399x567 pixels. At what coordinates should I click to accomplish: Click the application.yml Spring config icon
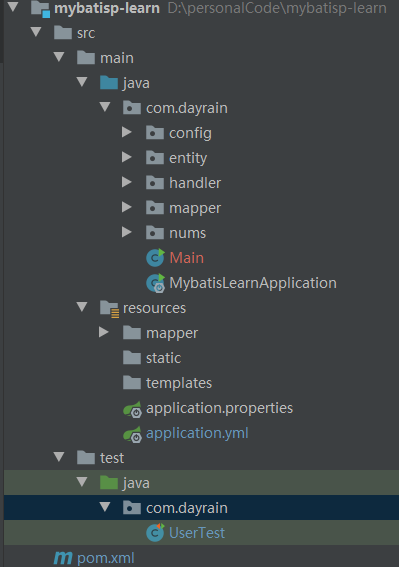132,434
